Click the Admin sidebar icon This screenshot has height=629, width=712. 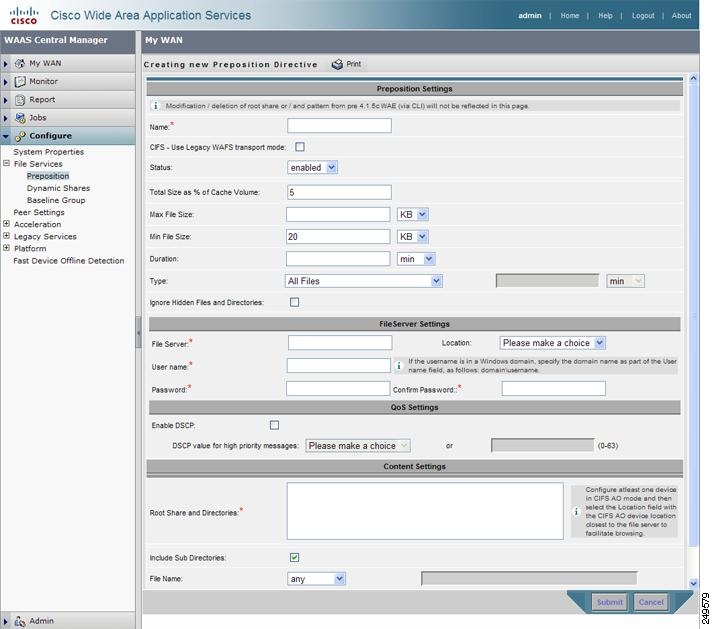(x=20, y=621)
